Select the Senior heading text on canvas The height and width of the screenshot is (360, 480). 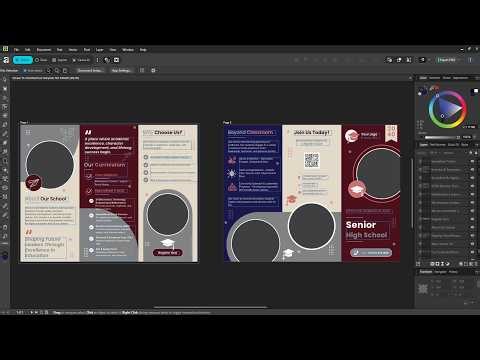pos(361,225)
